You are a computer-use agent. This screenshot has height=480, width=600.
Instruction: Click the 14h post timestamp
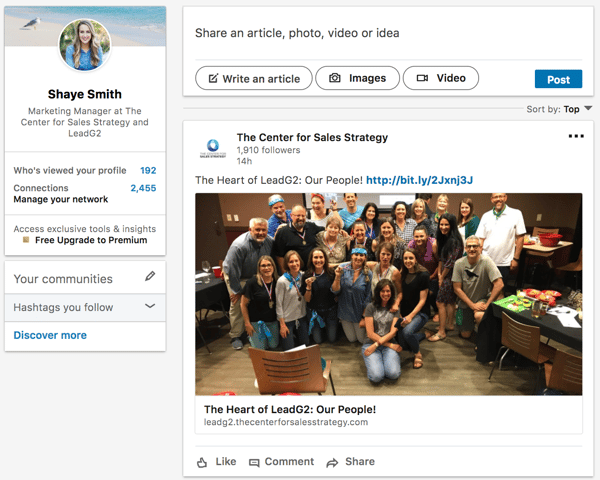click(244, 161)
